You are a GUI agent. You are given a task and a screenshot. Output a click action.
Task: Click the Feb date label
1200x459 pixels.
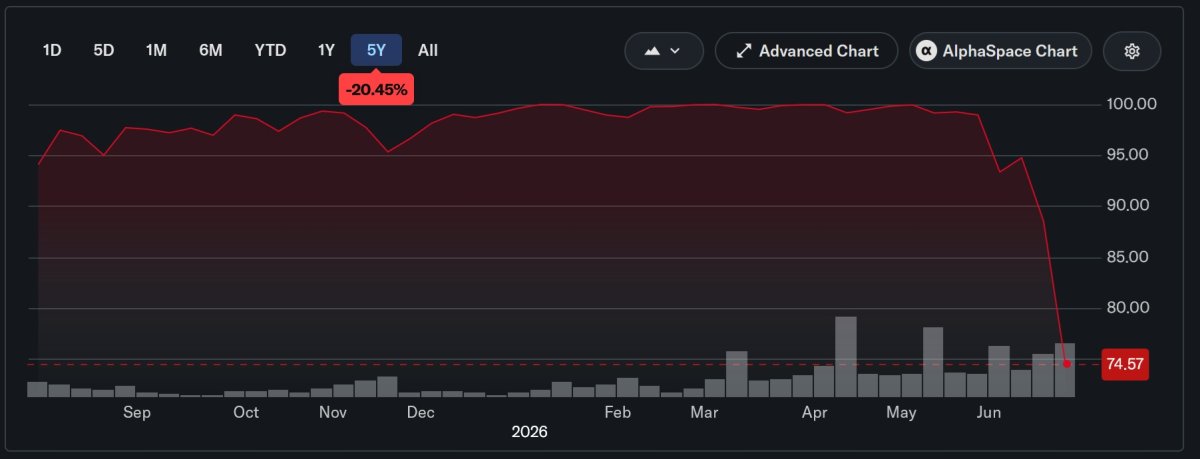coord(617,412)
